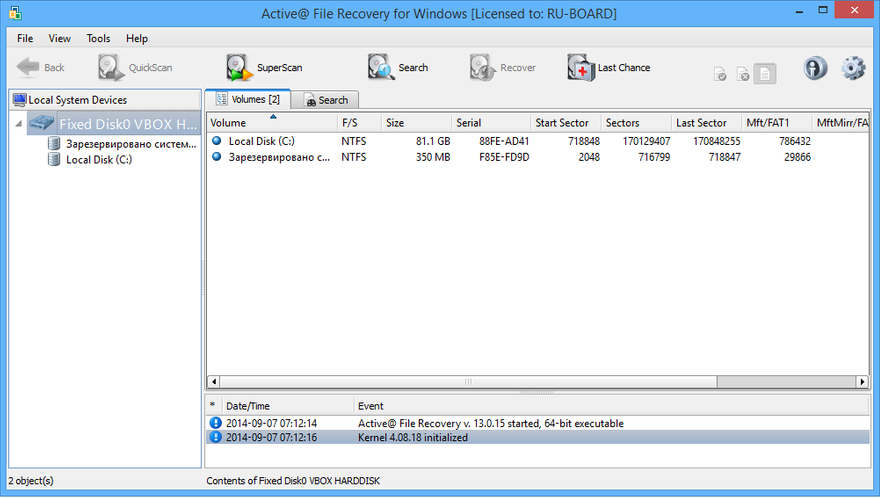The image size is (880, 498).
Task: Click the QuickScan toolbar icon
Action: tap(109, 68)
